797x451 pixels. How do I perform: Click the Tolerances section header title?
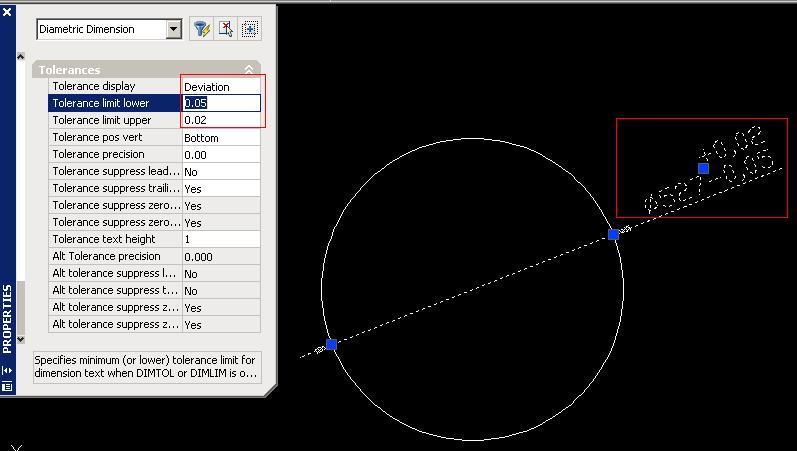(x=70, y=70)
